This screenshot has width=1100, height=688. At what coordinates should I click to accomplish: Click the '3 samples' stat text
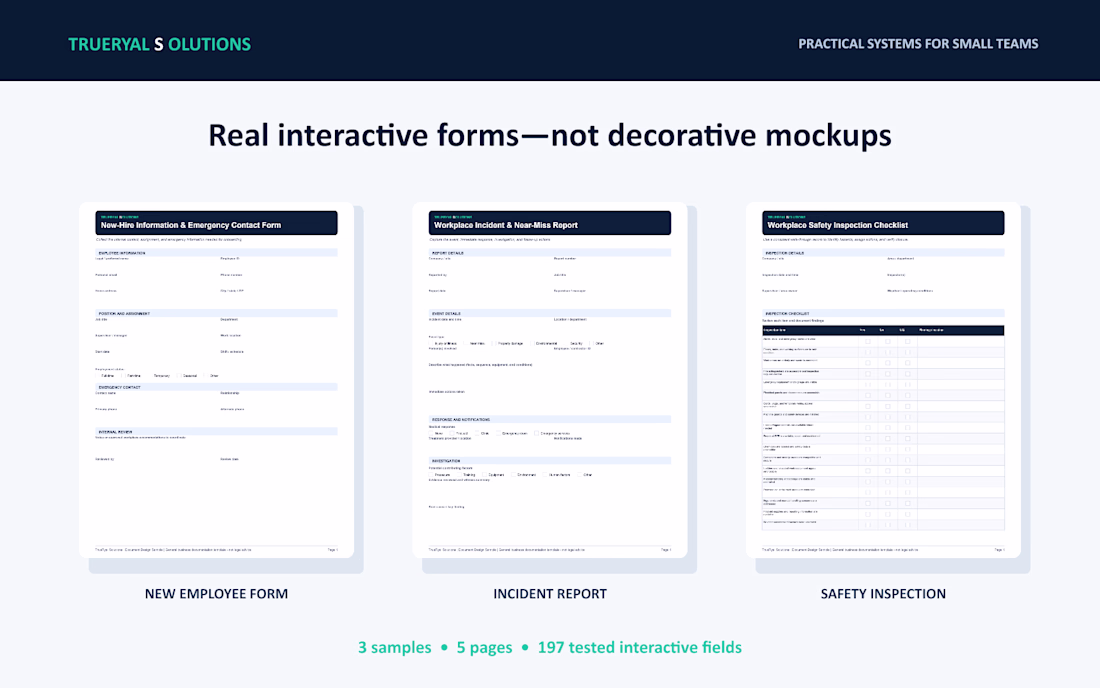coord(394,647)
